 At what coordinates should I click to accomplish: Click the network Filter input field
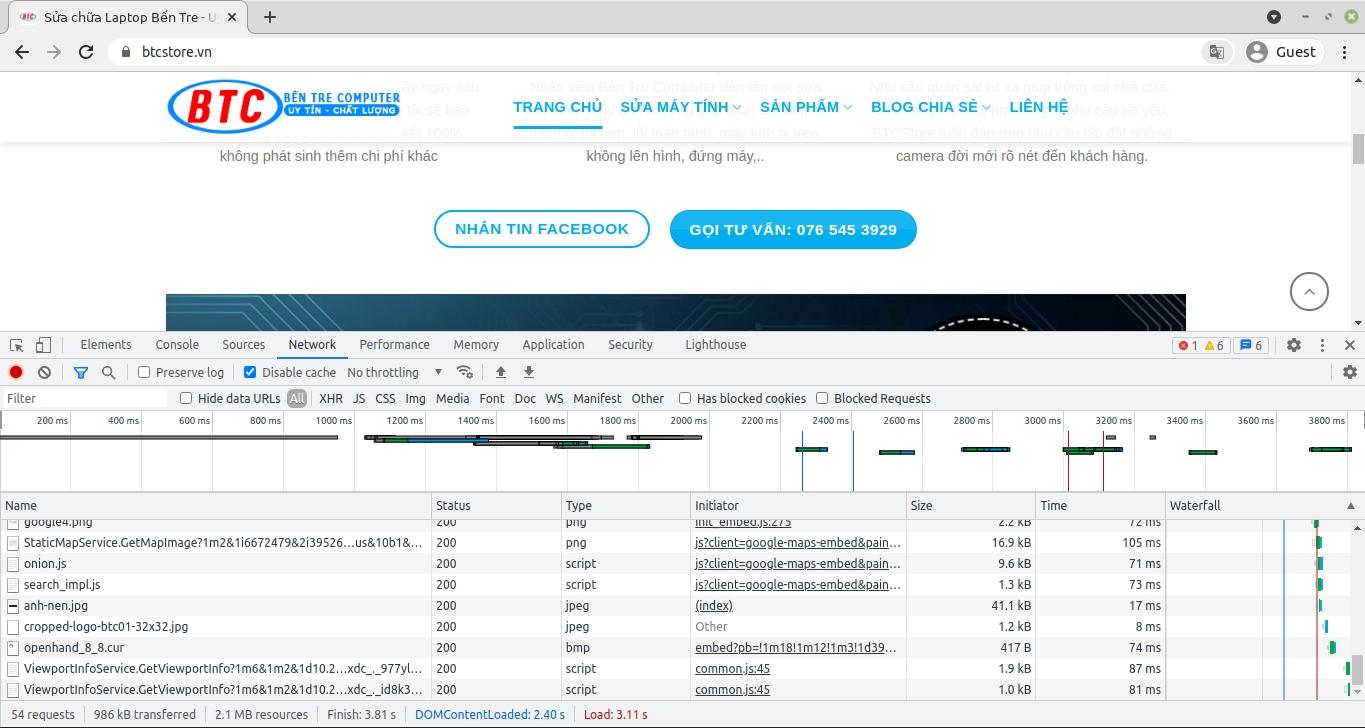85,398
